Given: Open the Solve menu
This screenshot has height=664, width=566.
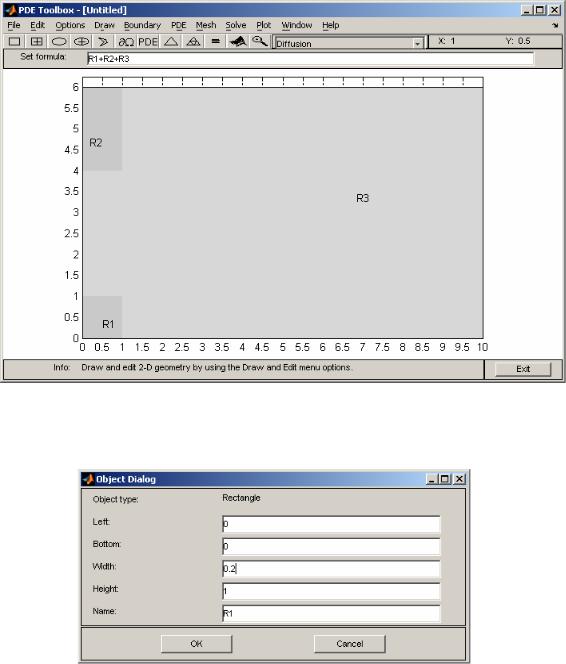Looking at the screenshot, I should coord(235,25).
